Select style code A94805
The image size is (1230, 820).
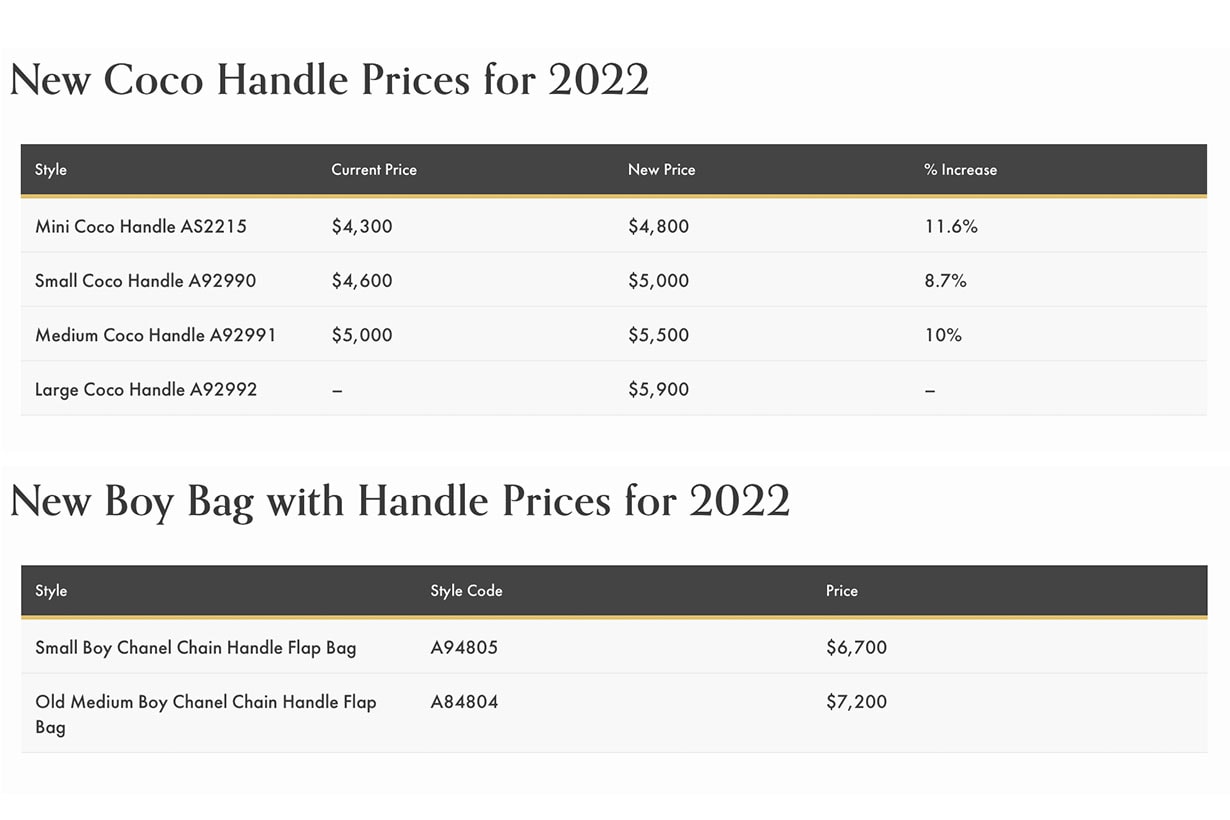click(x=464, y=648)
